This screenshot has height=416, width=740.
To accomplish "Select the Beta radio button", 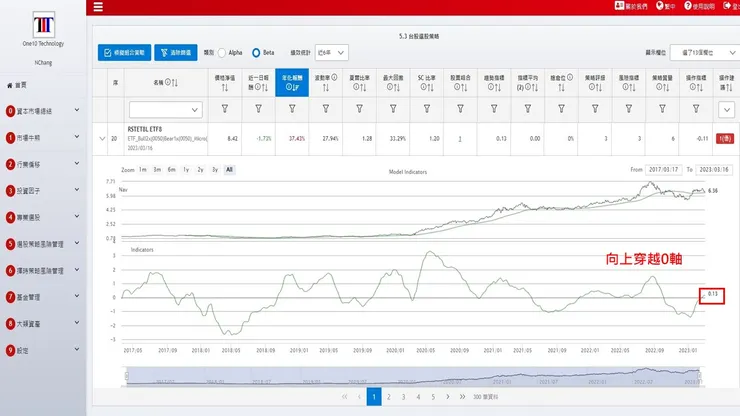I will (x=256, y=53).
